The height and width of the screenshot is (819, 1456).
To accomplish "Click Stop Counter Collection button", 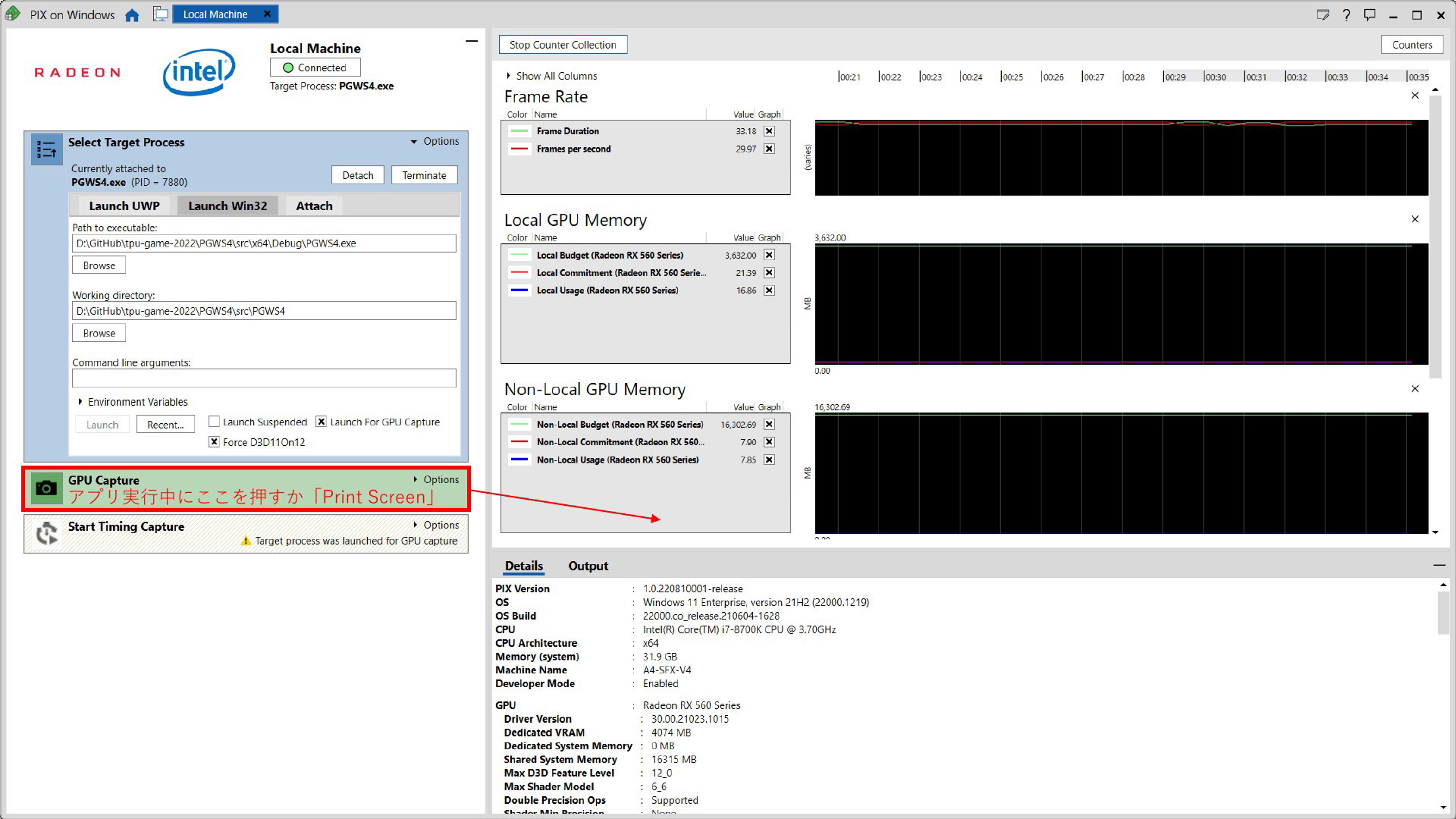I will [563, 45].
